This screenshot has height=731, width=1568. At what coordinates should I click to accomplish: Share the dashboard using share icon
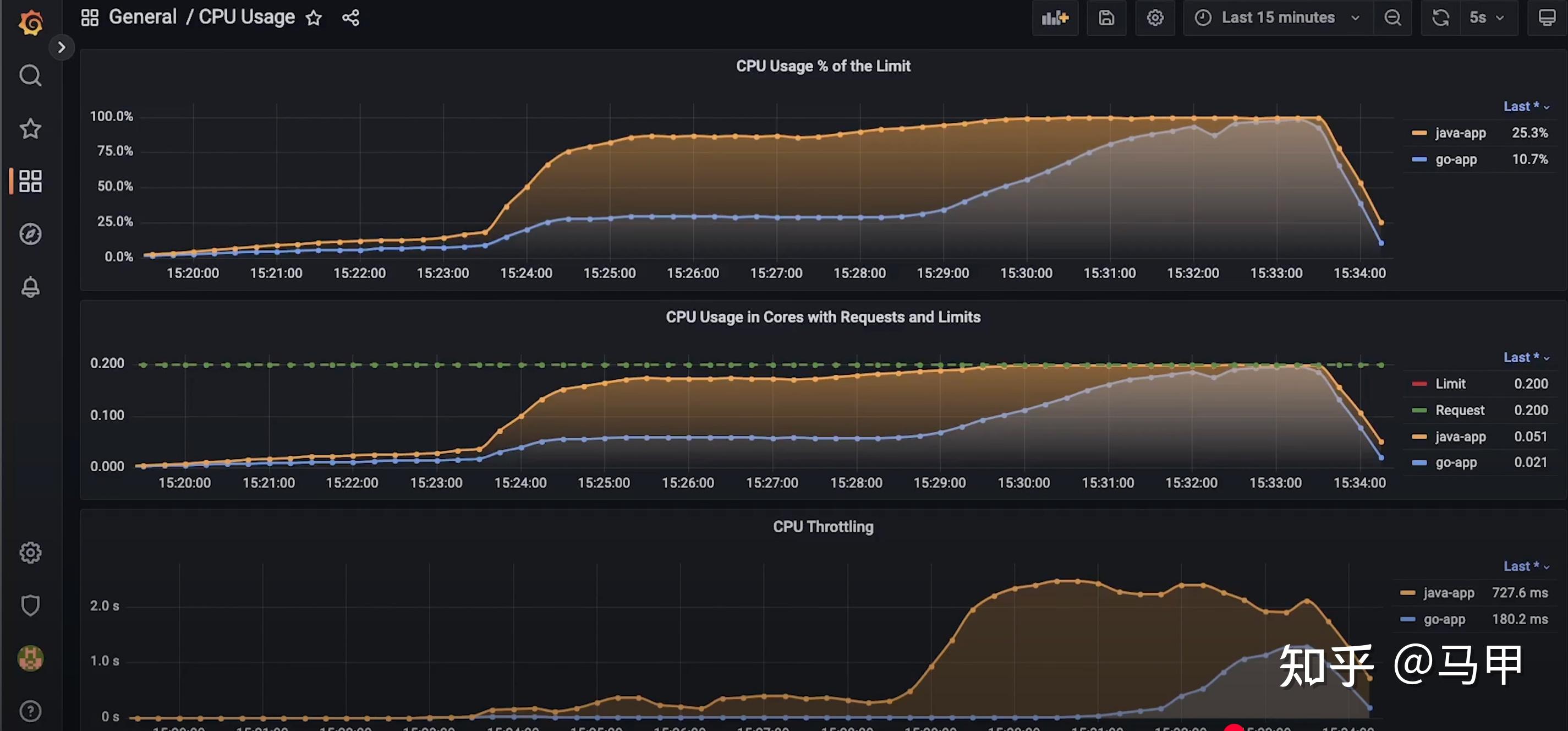click(350, 18)
